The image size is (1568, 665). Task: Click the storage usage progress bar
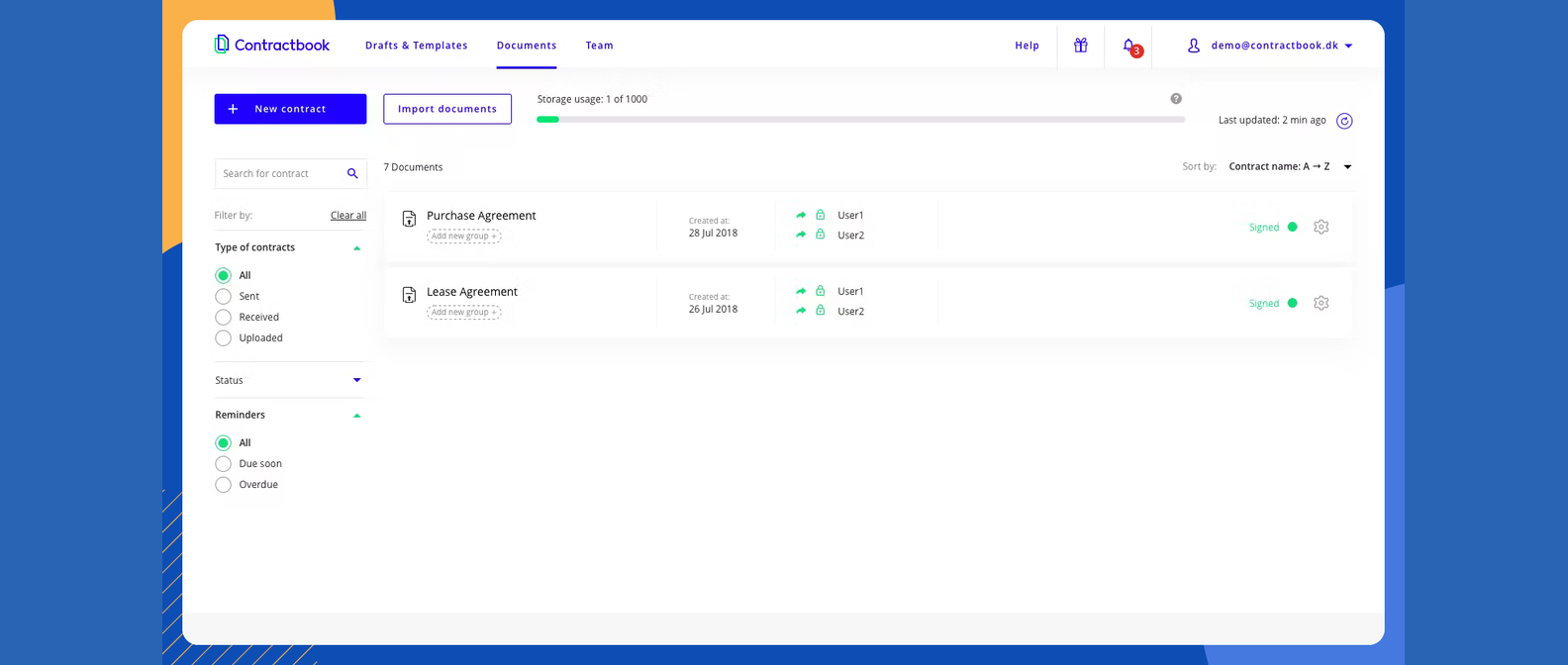tap(860, 119)
